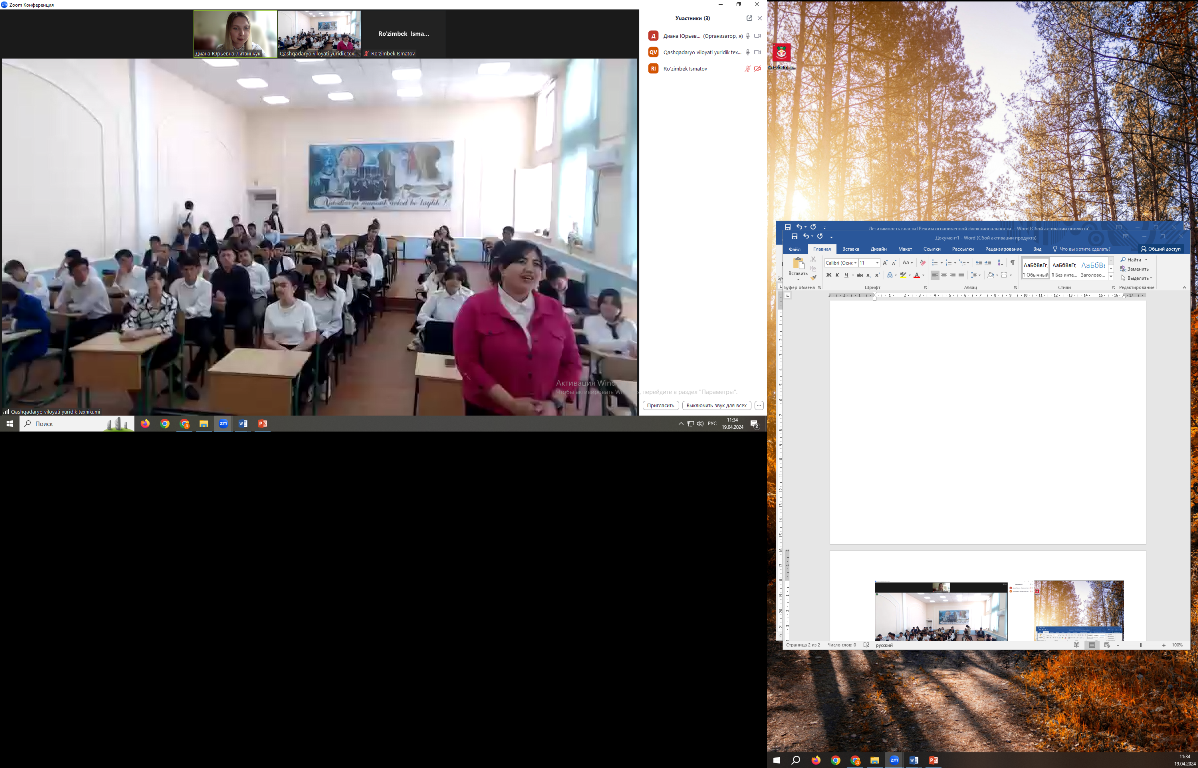Apply text effects in Word's font group

point(892,275)
